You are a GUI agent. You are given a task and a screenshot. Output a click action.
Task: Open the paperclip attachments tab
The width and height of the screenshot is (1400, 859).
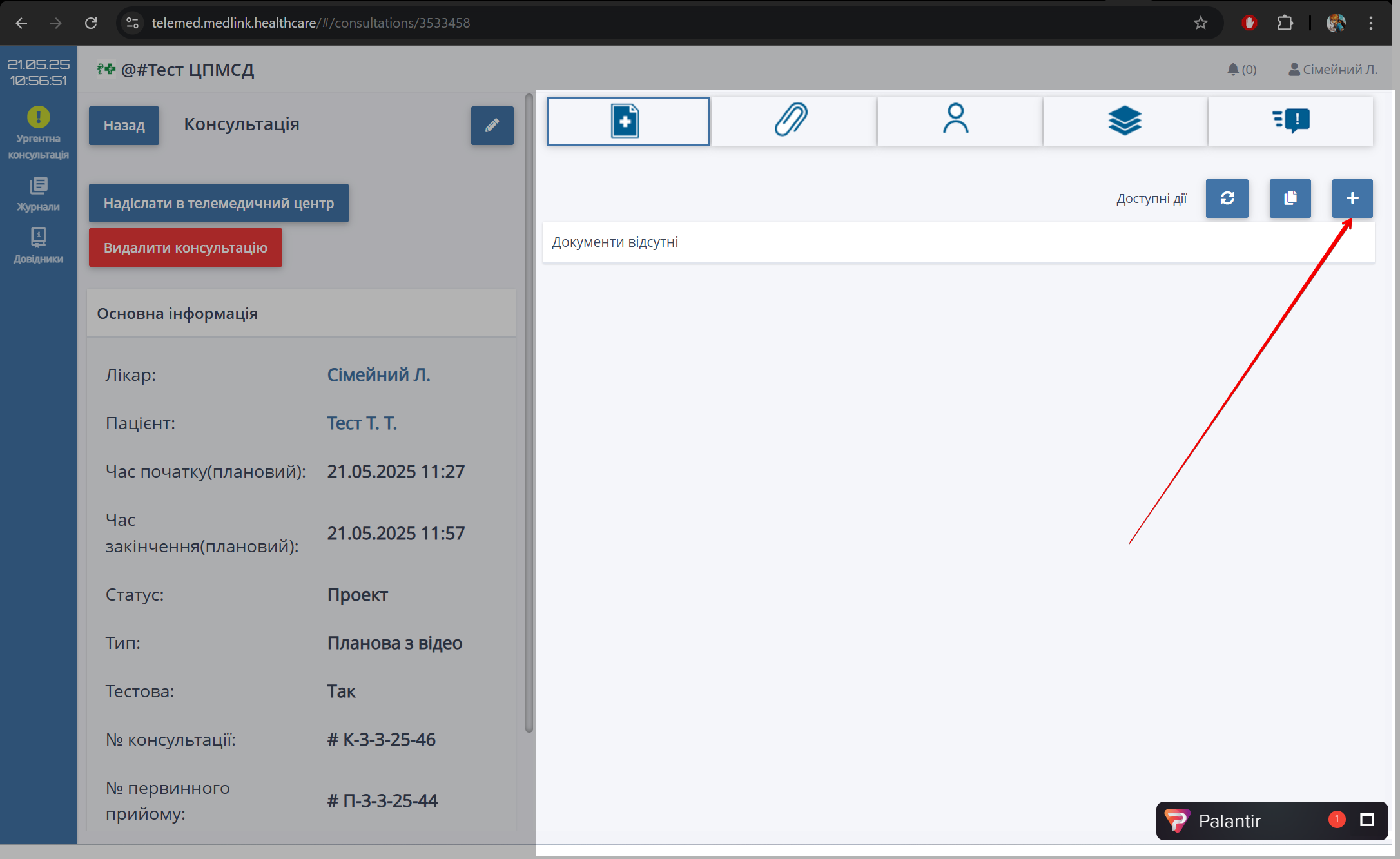(x=793, y=121)
